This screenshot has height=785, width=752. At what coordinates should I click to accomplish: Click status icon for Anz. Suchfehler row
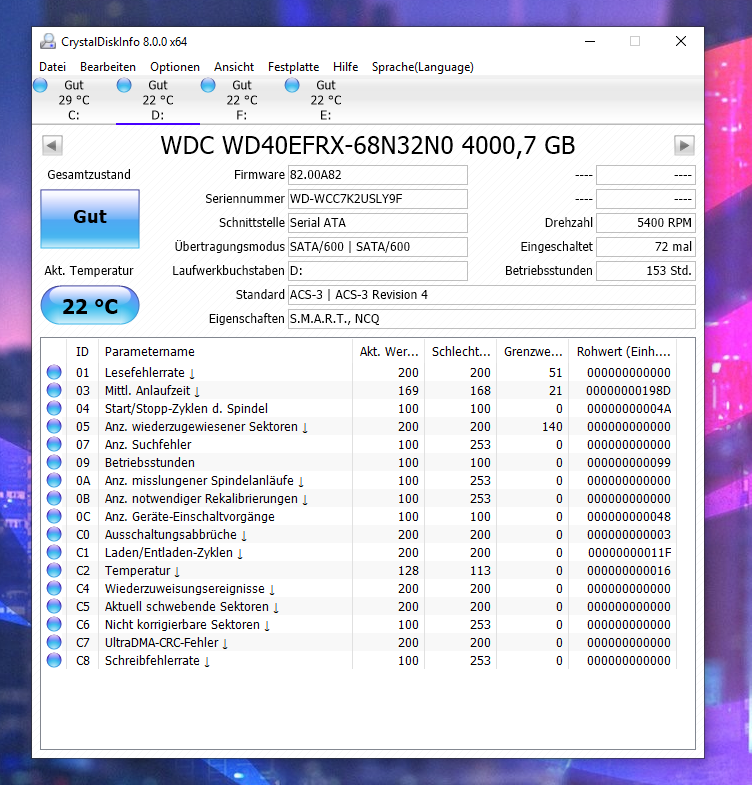[54, 444]
